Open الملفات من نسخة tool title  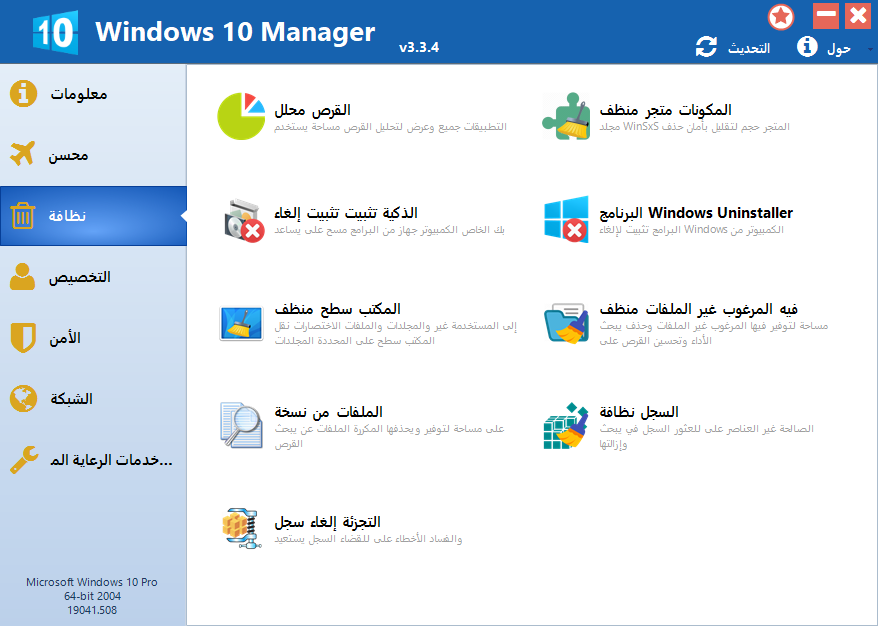pos(328,412)
